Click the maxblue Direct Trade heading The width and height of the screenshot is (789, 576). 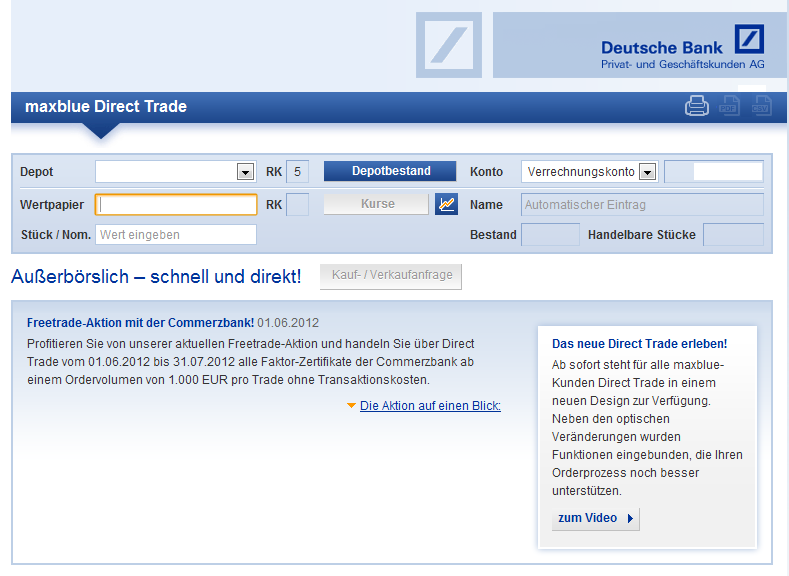pyautogui.click(x=106, y=107)
